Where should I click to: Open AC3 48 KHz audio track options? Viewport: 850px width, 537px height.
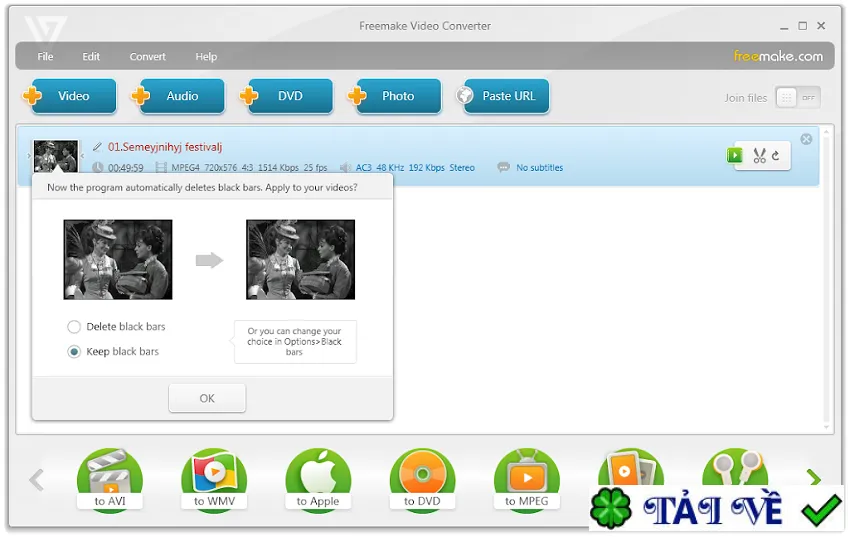tap(415, 168)
